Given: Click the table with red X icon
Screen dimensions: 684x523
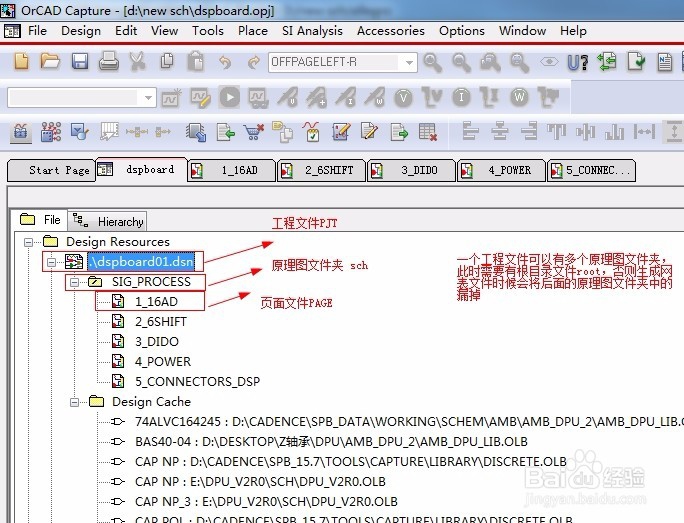Looking at the screenshot, I should click(428, 132).
